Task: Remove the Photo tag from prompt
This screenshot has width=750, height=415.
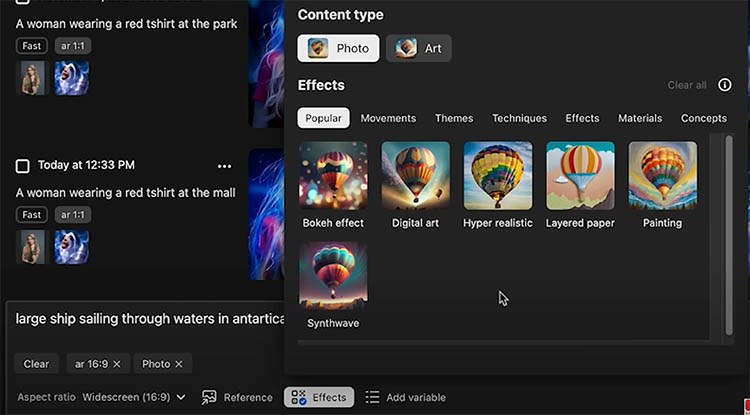Action: point(179,364)
